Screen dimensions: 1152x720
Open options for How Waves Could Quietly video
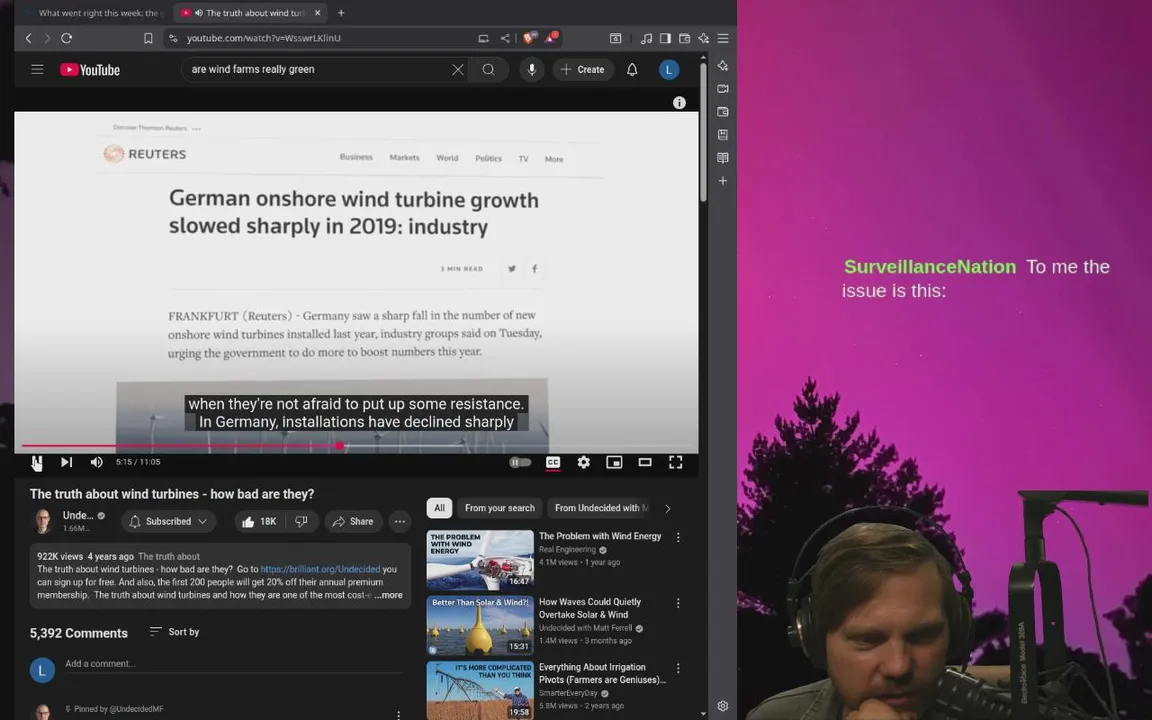pyautogui.click(x=678, y=603)
